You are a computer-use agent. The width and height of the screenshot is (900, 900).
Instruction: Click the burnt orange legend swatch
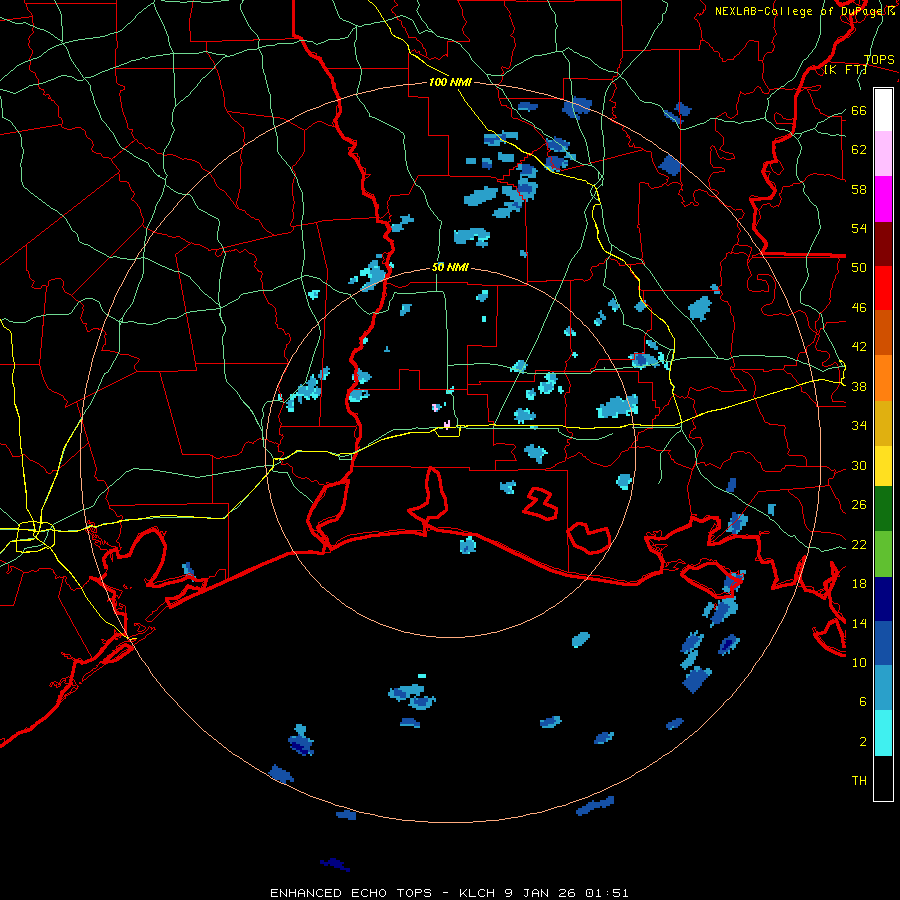point(883,332)
